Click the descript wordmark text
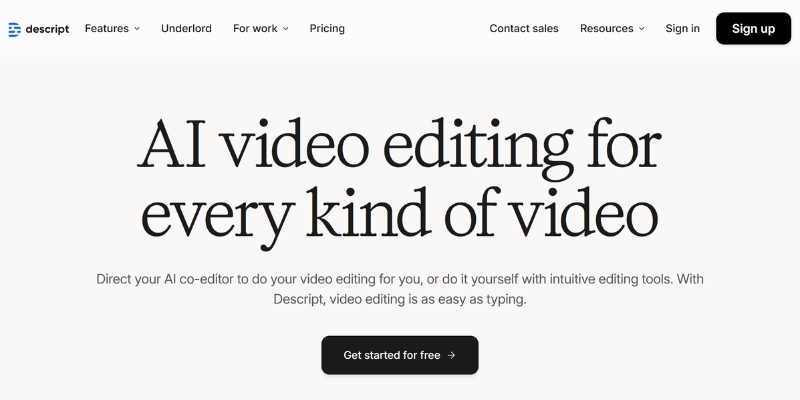 tap(48, 29)
